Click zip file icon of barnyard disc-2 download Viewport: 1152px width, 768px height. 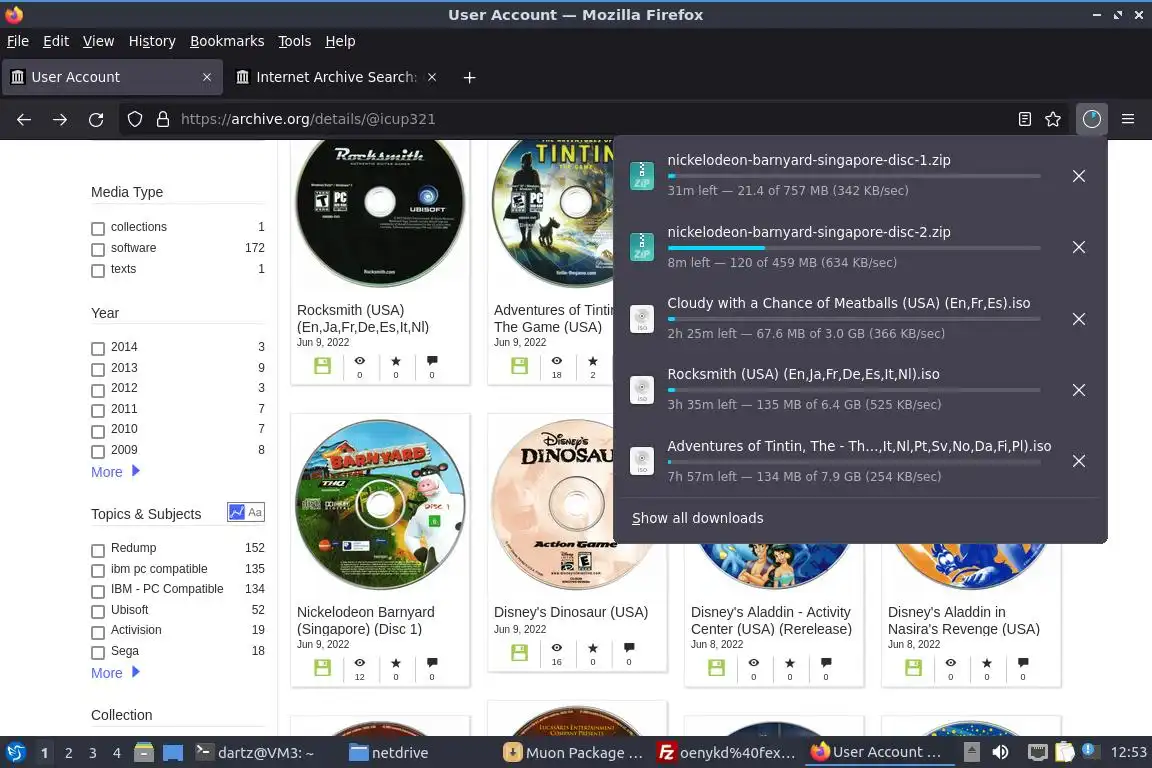[642, 247]
